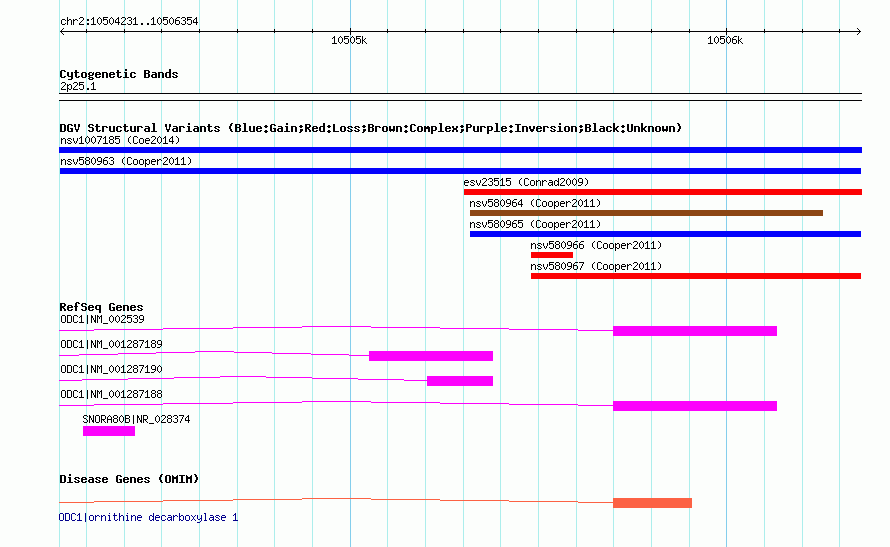Click the blue nsv1007185 gain variant bar

460,150
